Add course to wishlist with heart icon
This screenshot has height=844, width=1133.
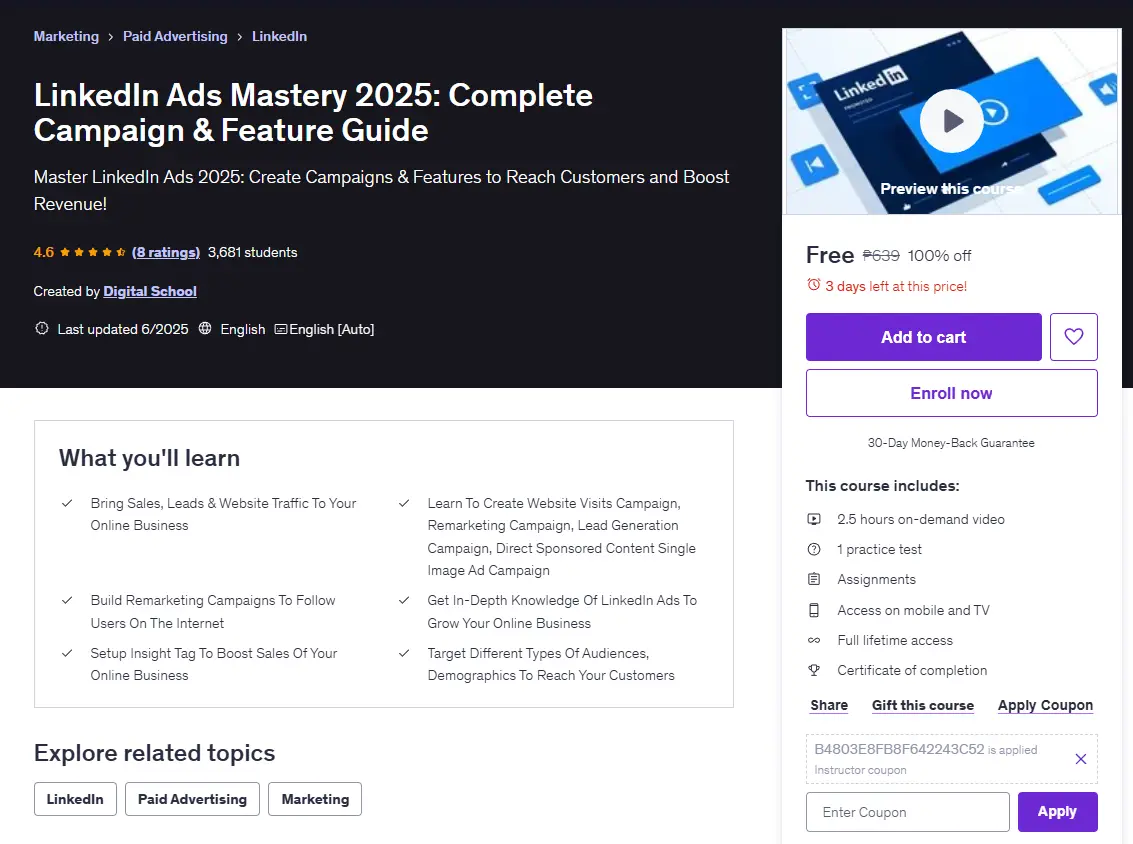coord(1073,337)
